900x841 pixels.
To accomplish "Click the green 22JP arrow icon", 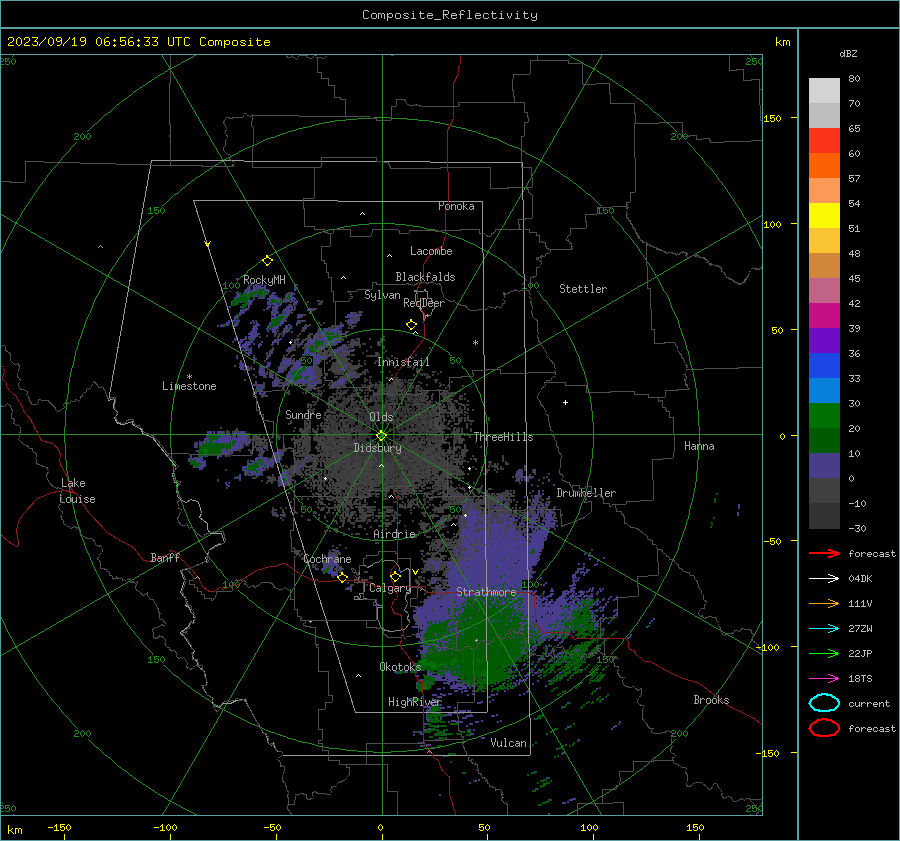I will tap(824, 653).
